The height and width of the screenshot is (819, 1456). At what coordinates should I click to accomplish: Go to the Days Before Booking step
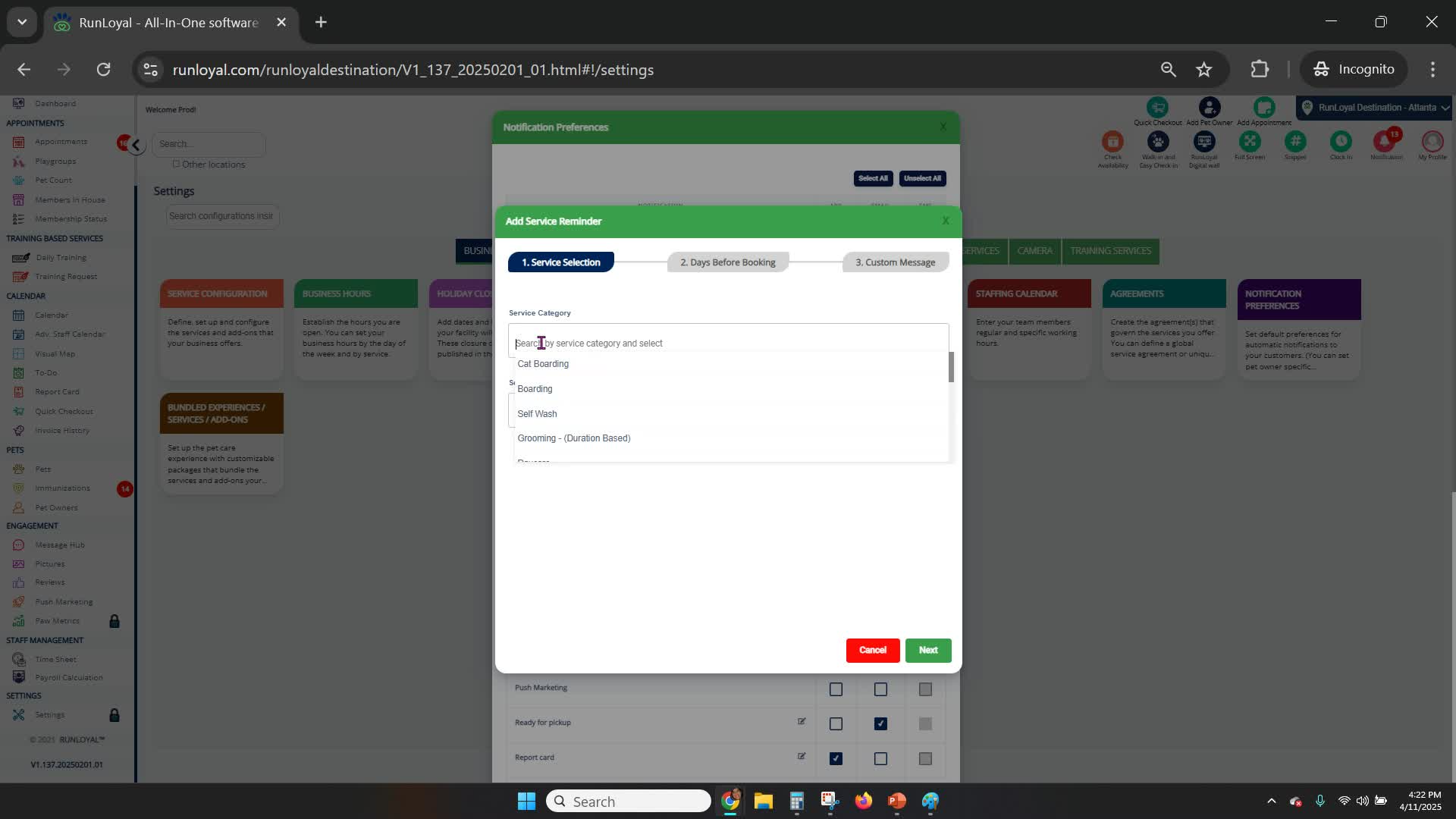[727, 262]
